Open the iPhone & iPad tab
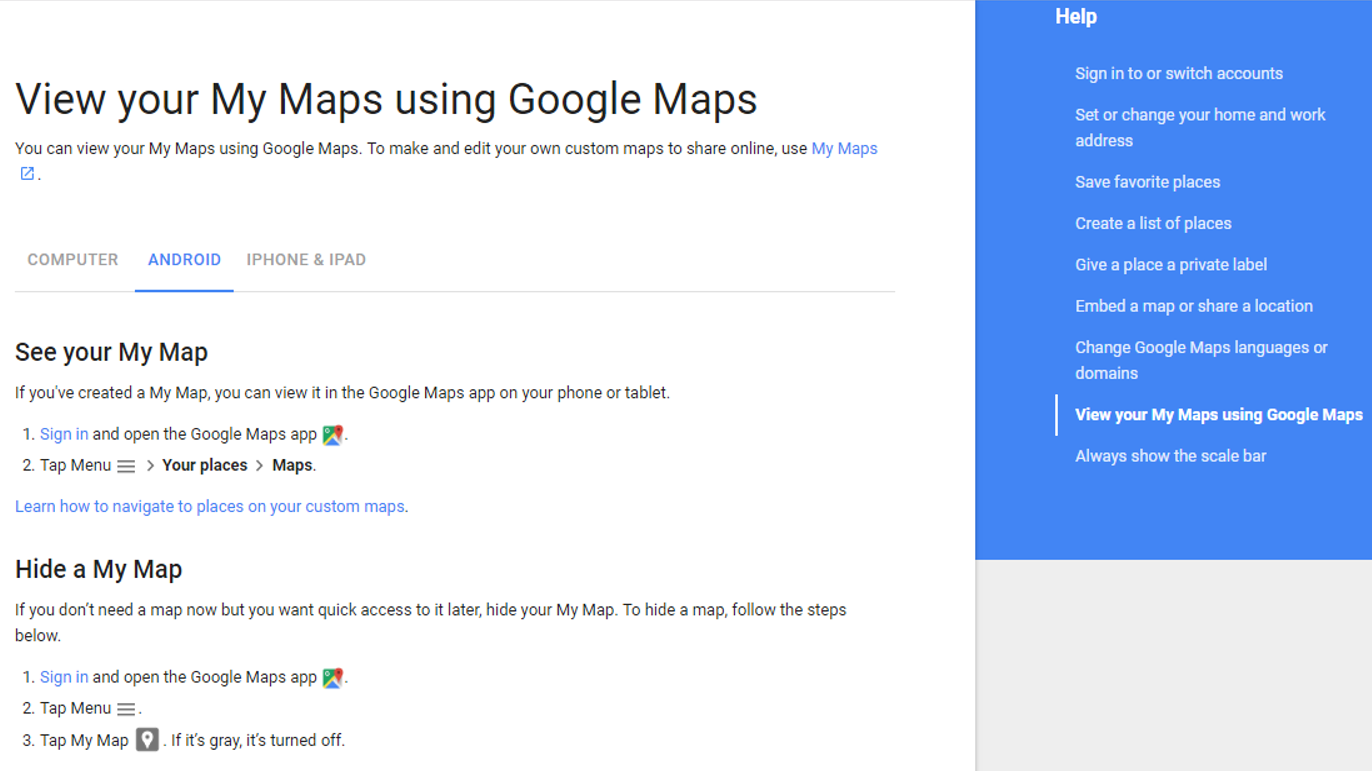Screen dimensions: 1372x771 pyautogui.click(x=306, y=260)
